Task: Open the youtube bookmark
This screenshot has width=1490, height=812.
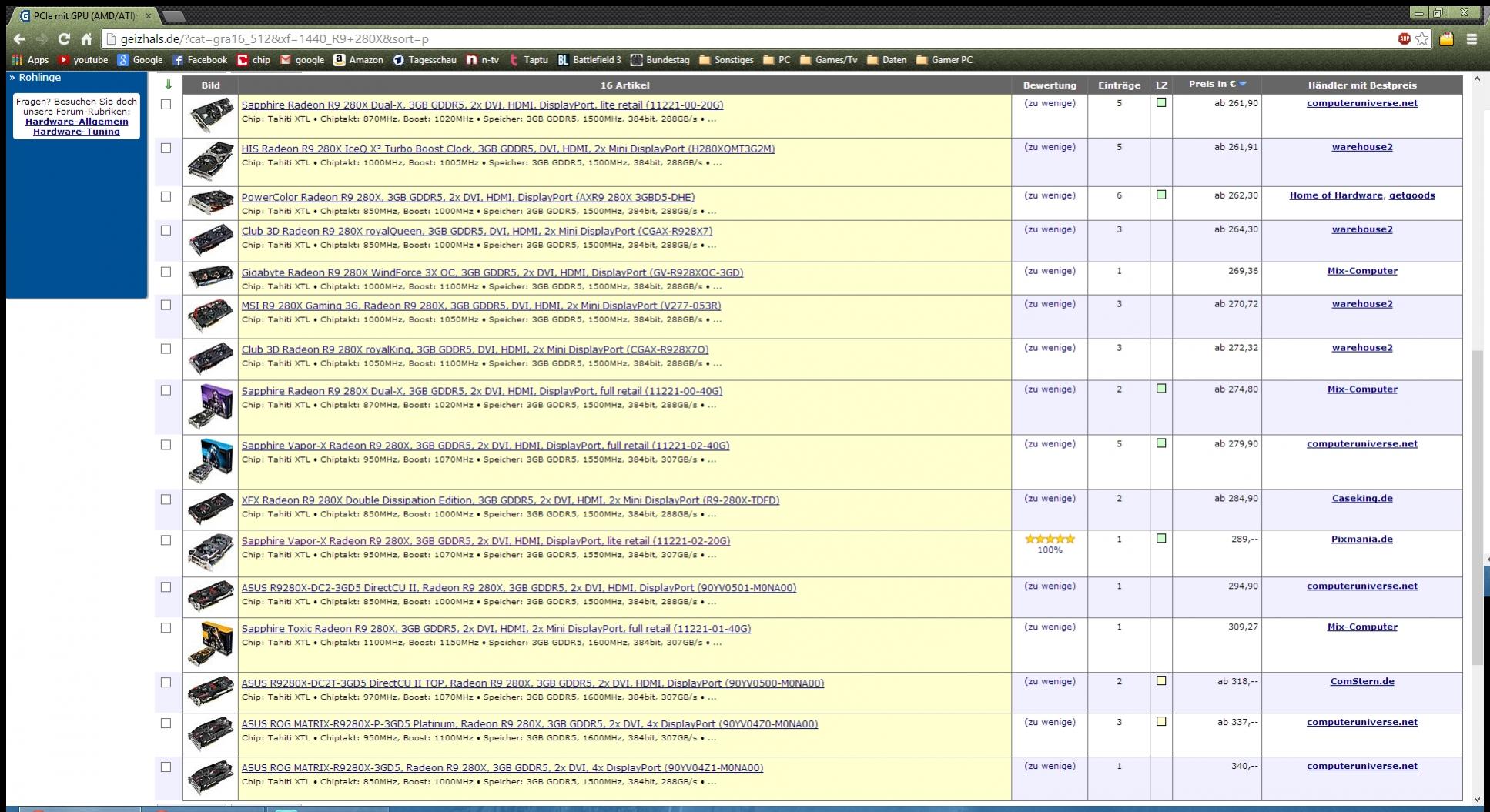Action: [x=83, y=60]
